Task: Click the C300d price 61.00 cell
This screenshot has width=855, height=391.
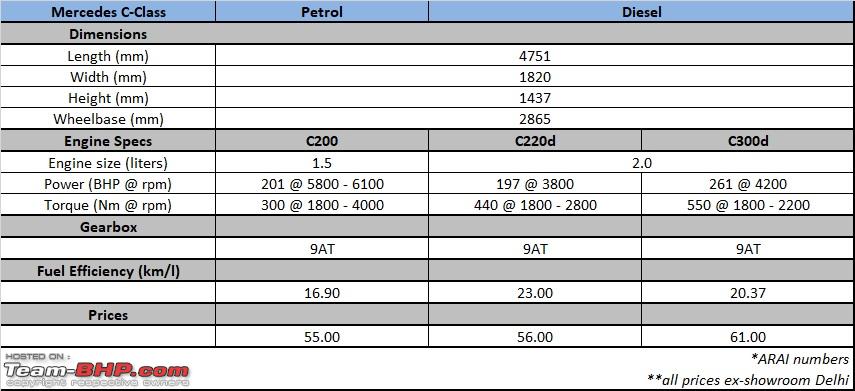Action: pyautogui.click(x=748, y=337)
